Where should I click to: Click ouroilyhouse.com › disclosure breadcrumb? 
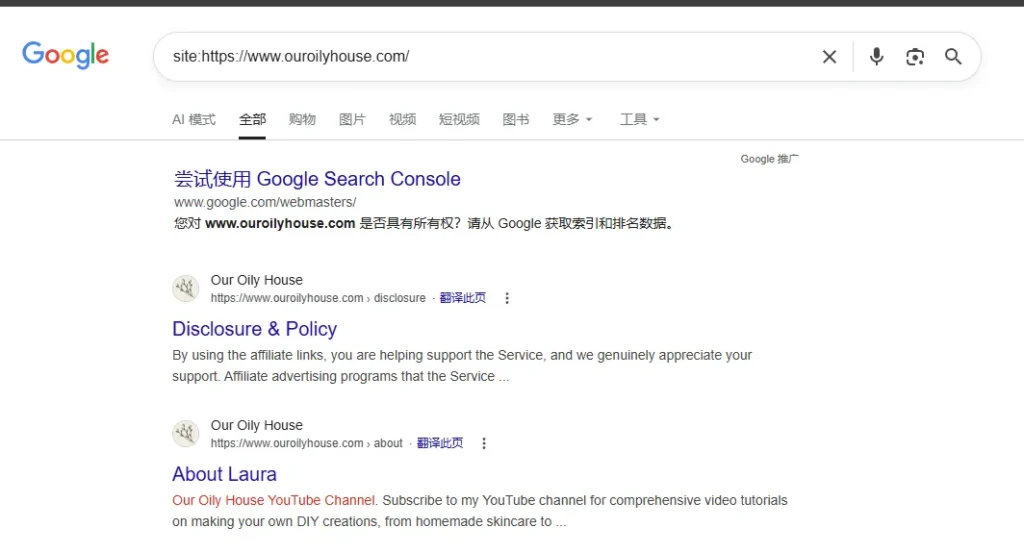click(x=318, y=298)
